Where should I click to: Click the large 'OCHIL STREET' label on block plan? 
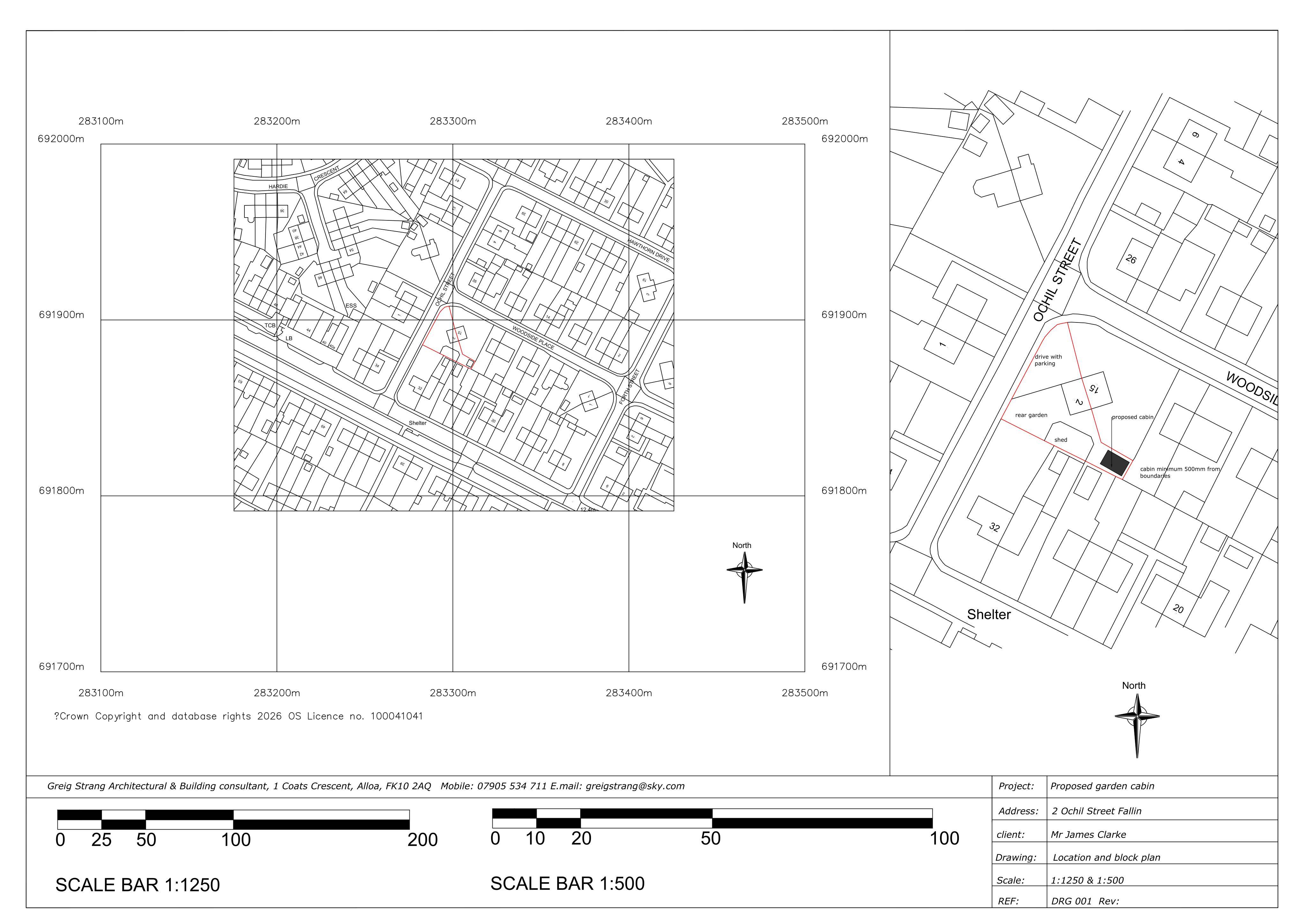point(1057,280)
